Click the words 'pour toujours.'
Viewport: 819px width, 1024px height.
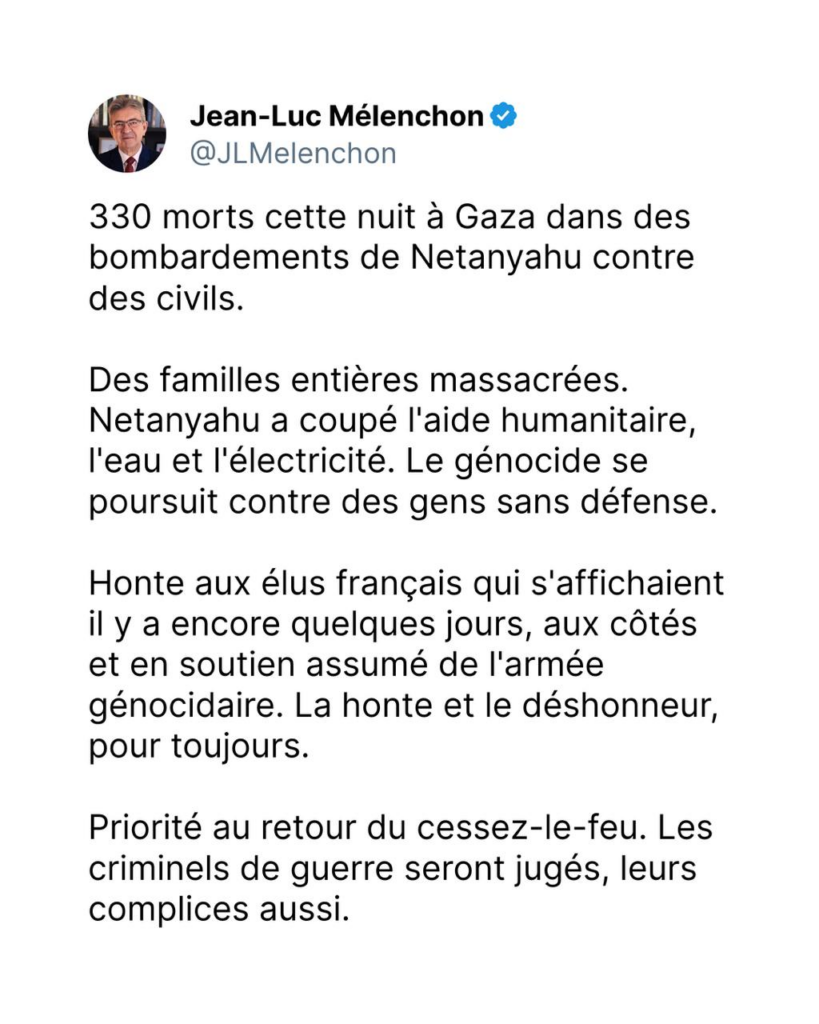click(199, 746)
